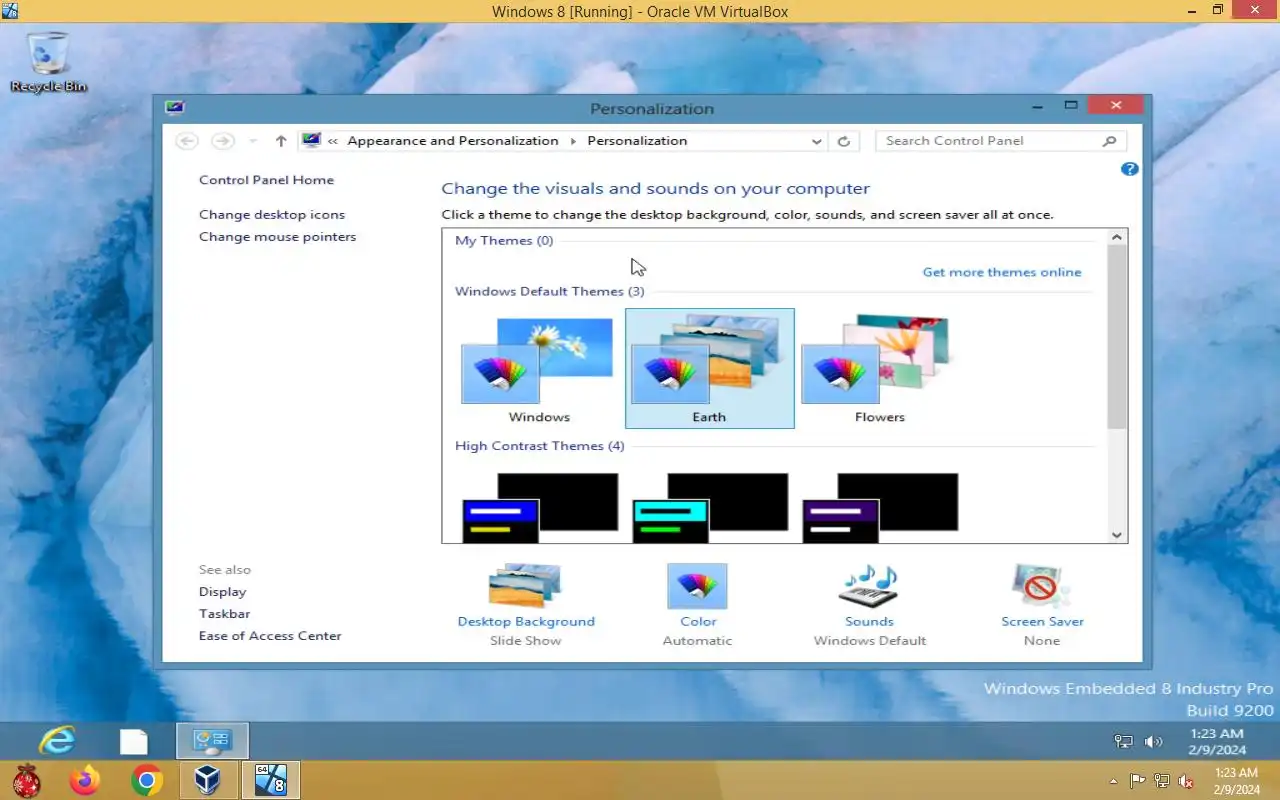Open Chrome from host taskbar

[x=147, y=780]
